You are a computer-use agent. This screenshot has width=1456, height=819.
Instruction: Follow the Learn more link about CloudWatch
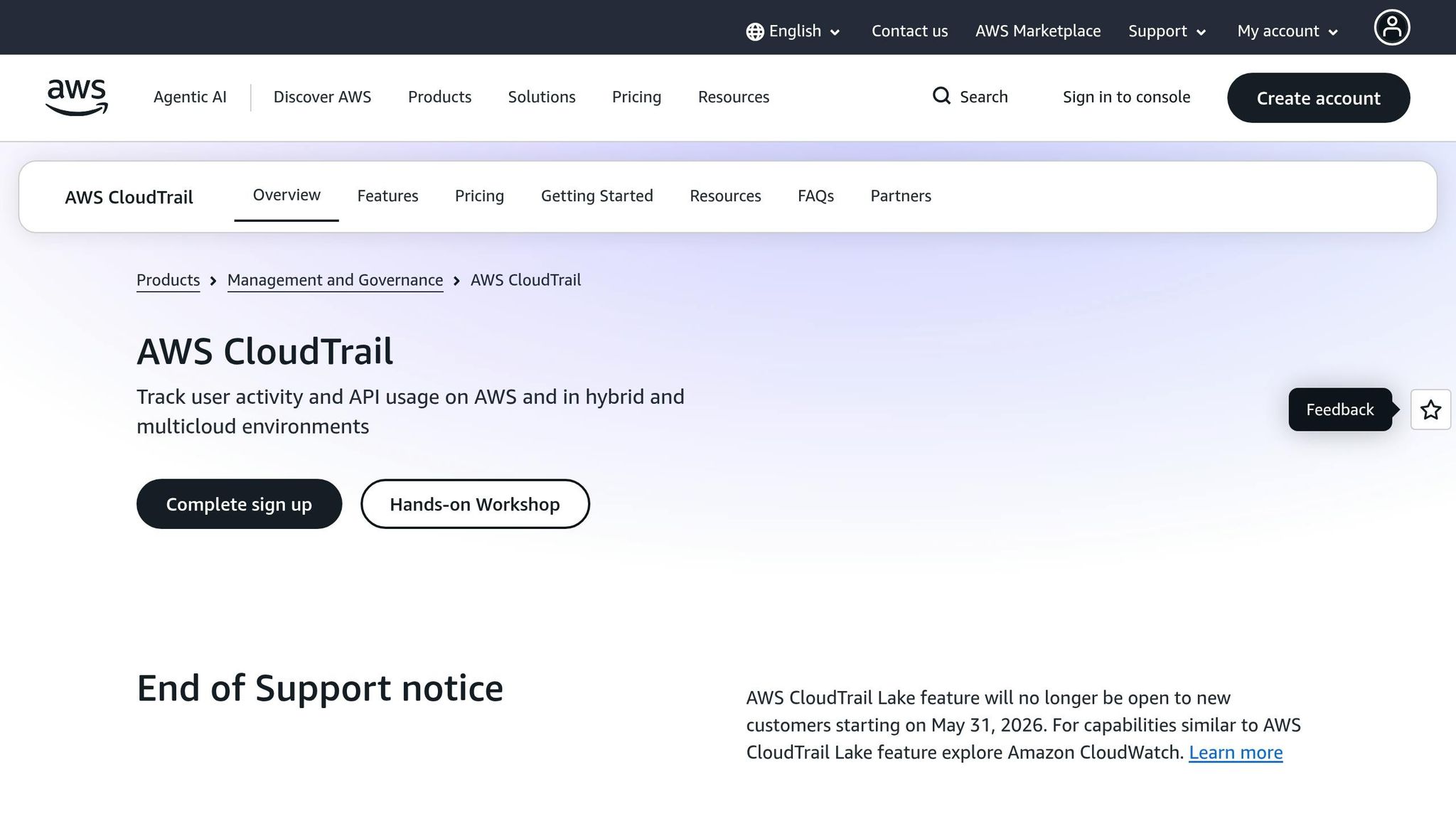tap(1236, 752)
